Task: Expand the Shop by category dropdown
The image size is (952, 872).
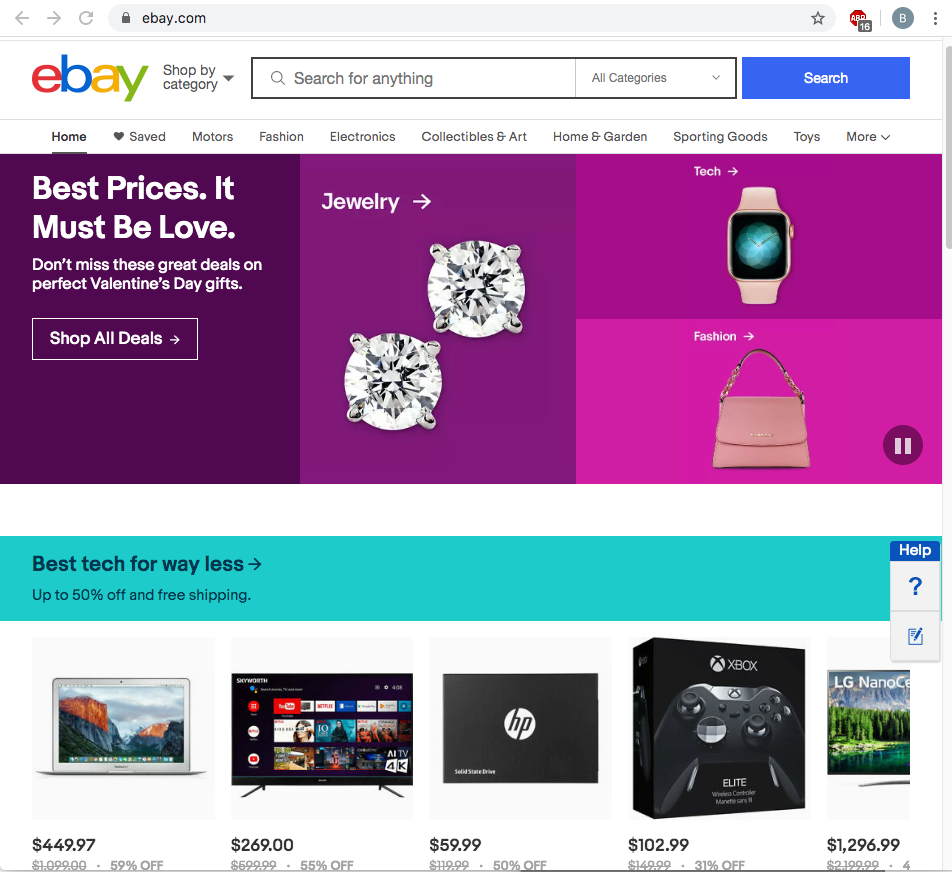Action: pyautogui.click(x=198, y=78)
